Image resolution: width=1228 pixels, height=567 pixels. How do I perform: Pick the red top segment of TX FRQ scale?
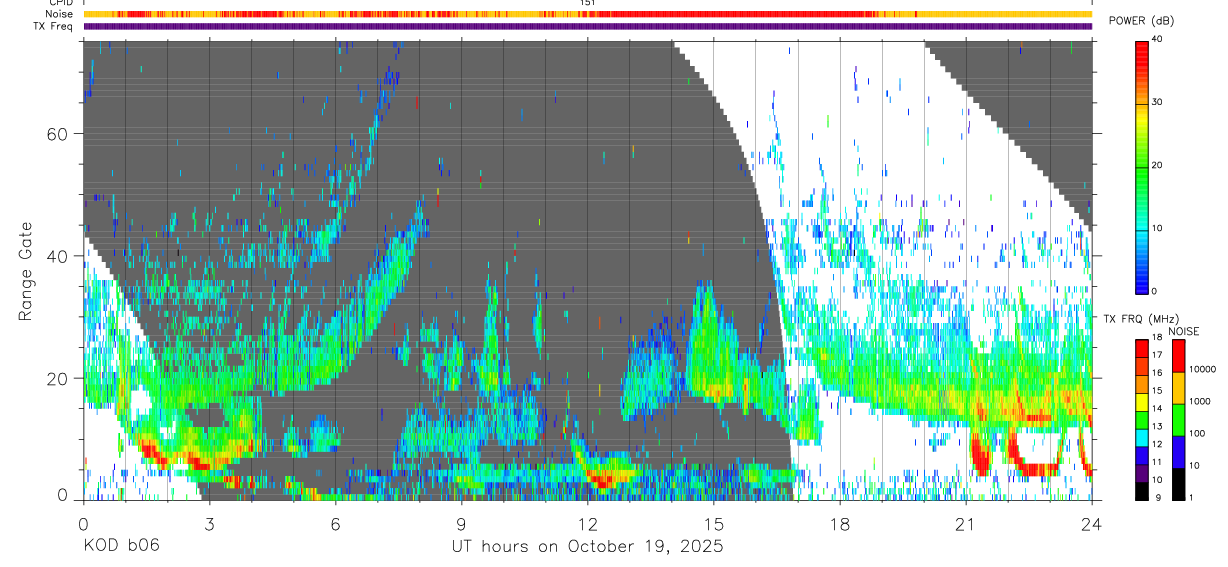pos(1142,348)
